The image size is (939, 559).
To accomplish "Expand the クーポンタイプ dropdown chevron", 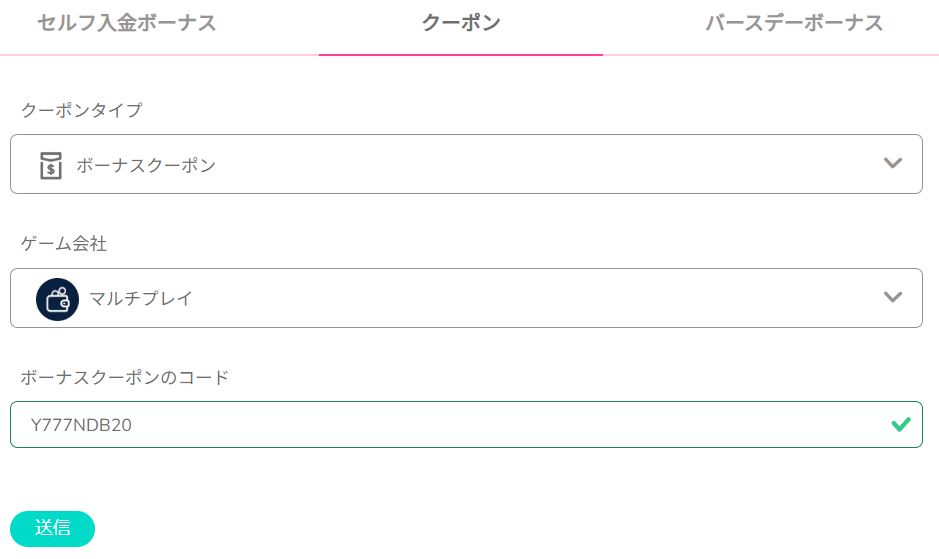I will pyautogui.click(x=893, y=163).
